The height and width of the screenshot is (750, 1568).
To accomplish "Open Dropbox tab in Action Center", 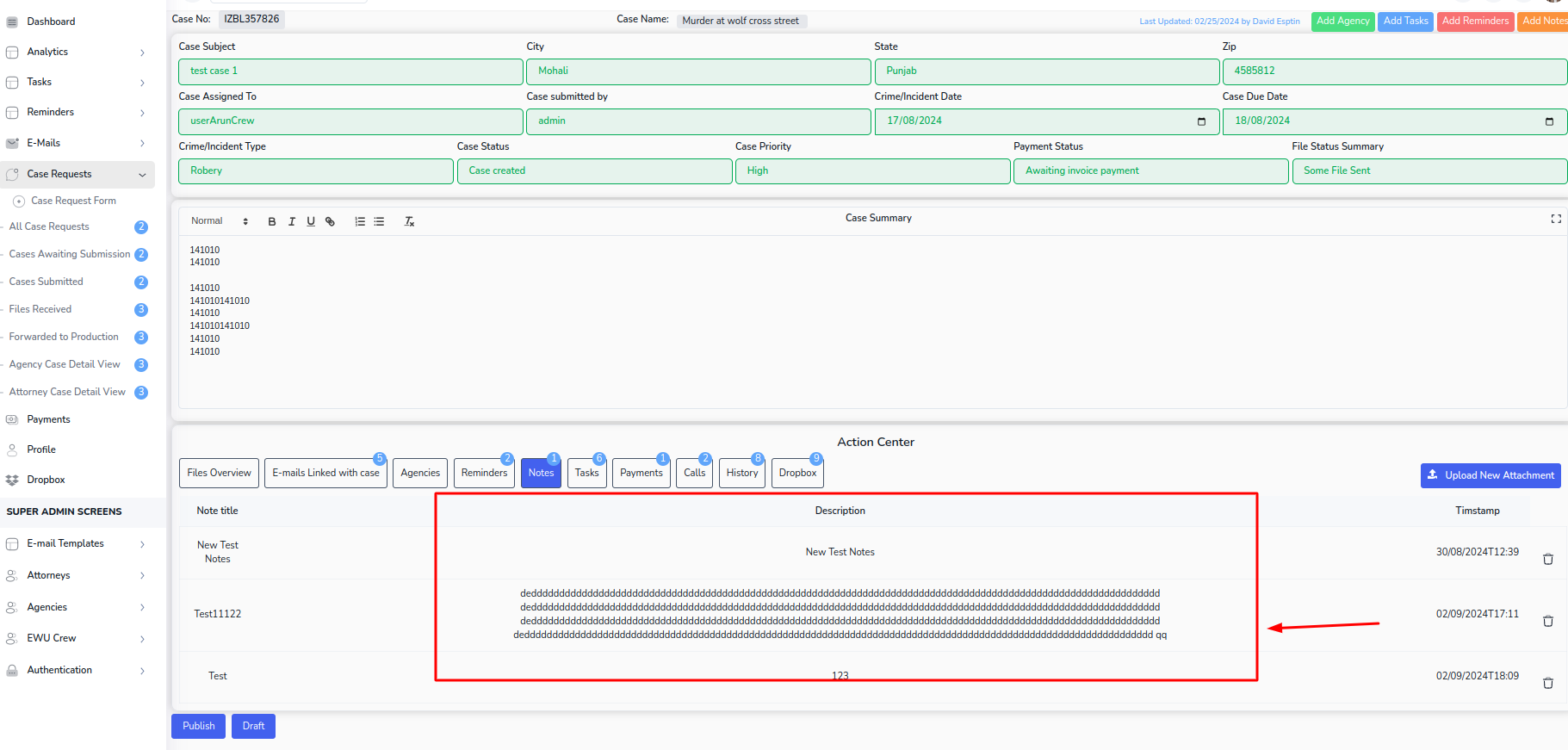I will point(797,473).
